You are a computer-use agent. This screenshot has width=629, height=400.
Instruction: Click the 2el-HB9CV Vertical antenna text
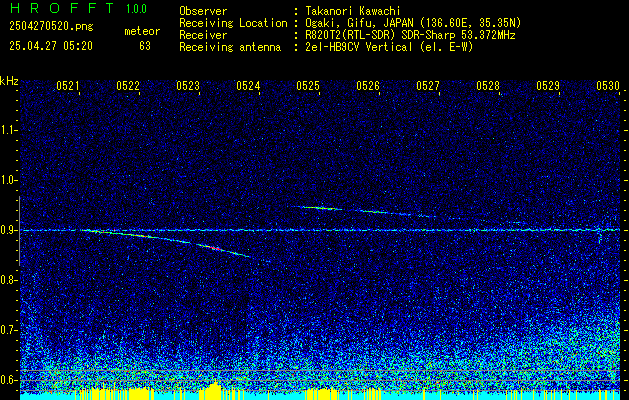point(389,47)
